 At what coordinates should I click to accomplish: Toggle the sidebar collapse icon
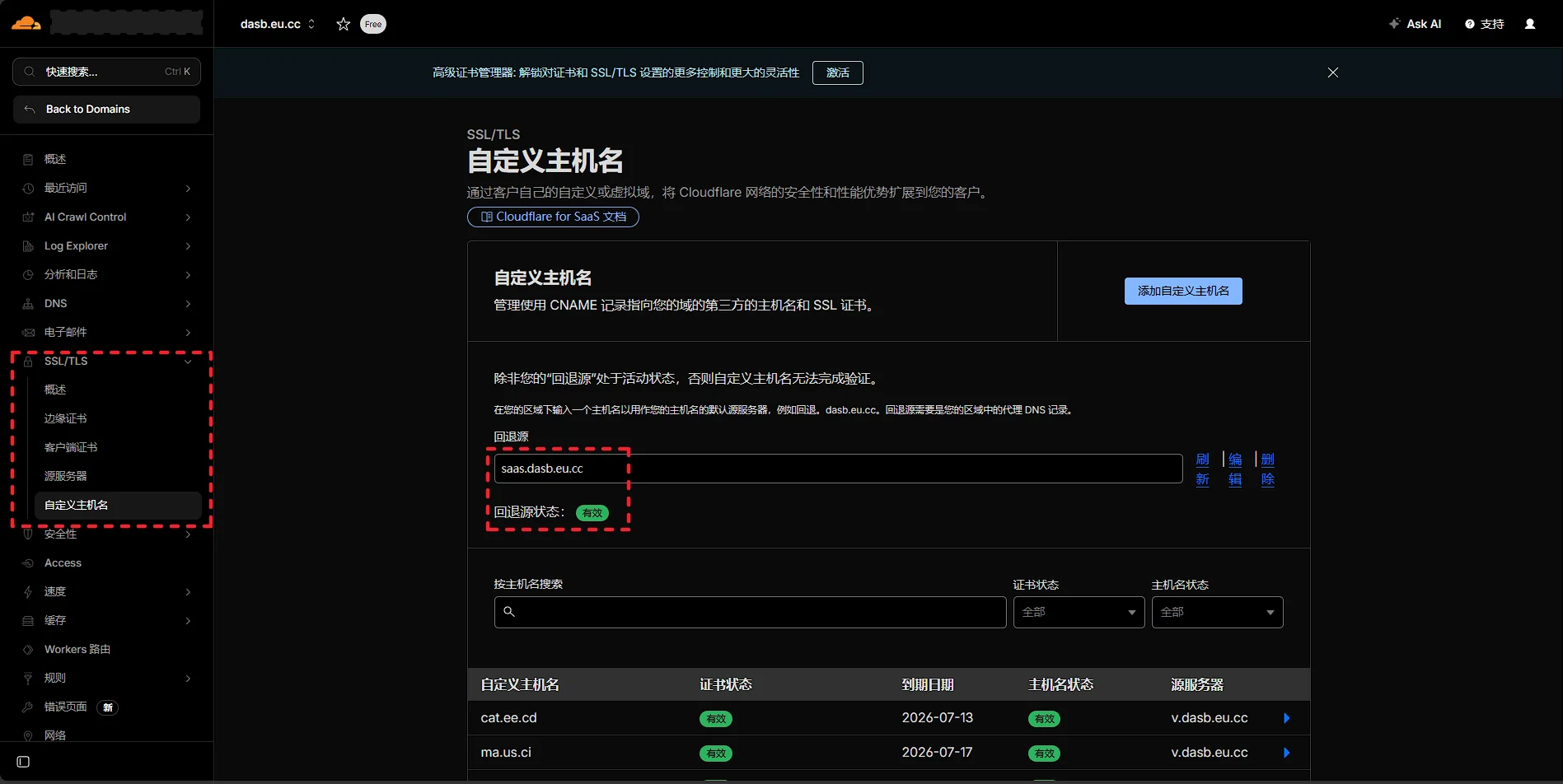point(23,762)
